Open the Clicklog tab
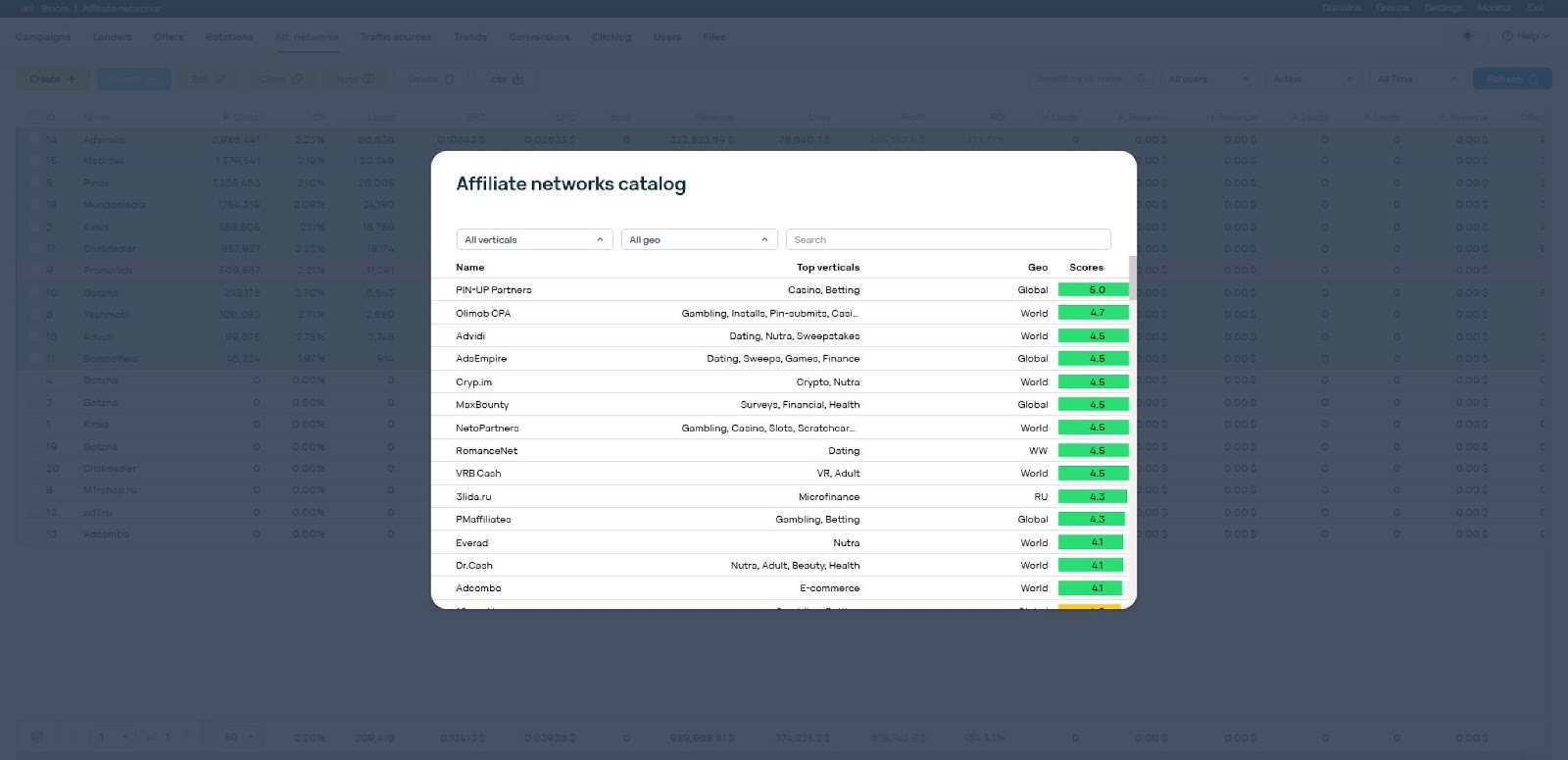 (x=612, y=37)
